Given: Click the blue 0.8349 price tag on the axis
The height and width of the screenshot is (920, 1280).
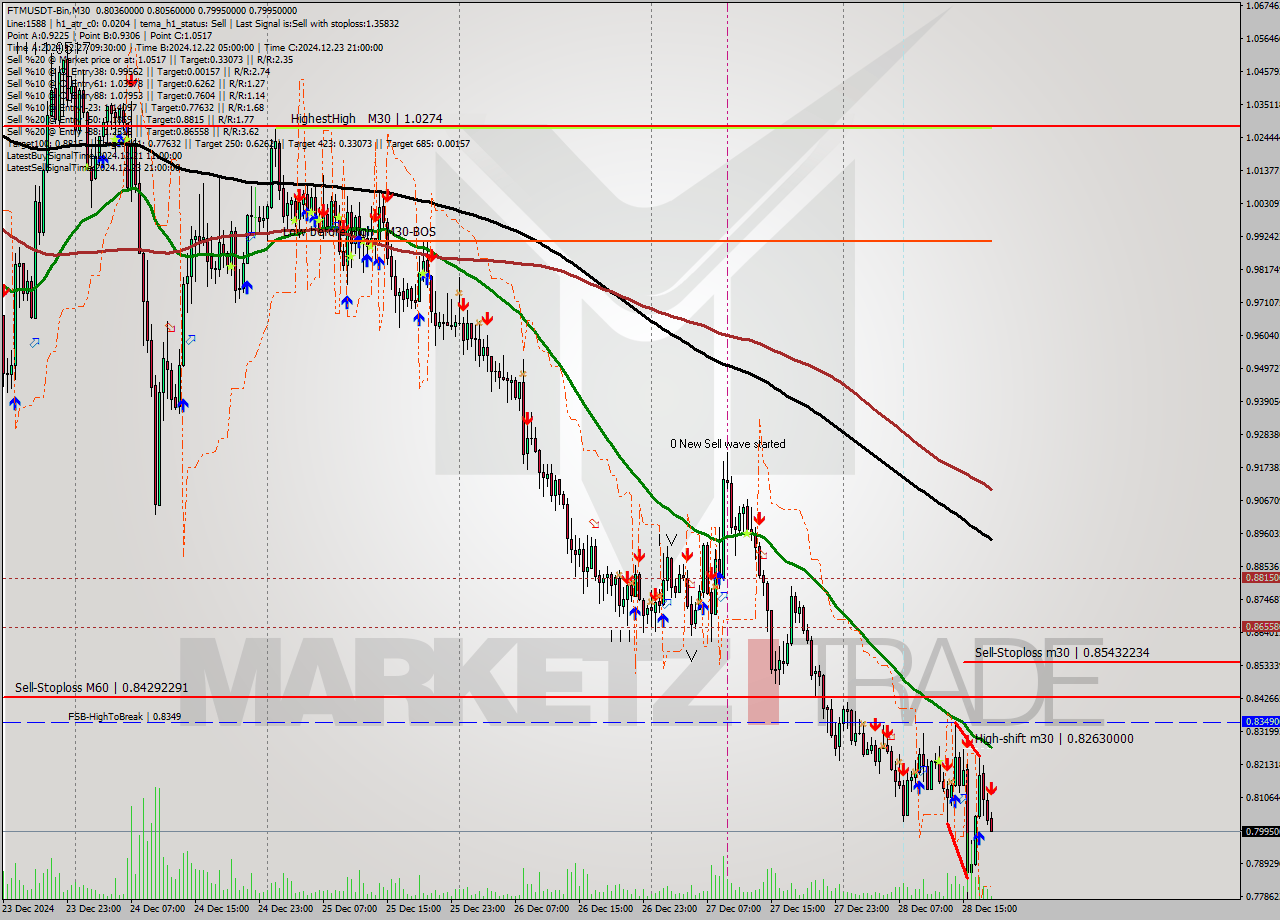Looking at the screenshot, I should (x=1260, y=721).
